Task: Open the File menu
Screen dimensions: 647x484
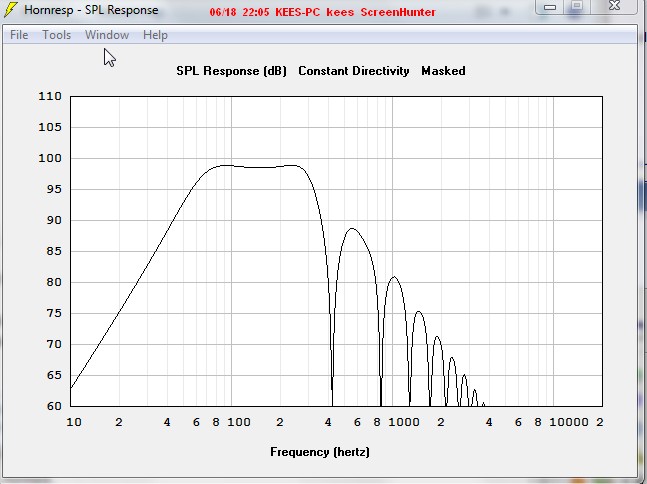Action: pos(19,35)
